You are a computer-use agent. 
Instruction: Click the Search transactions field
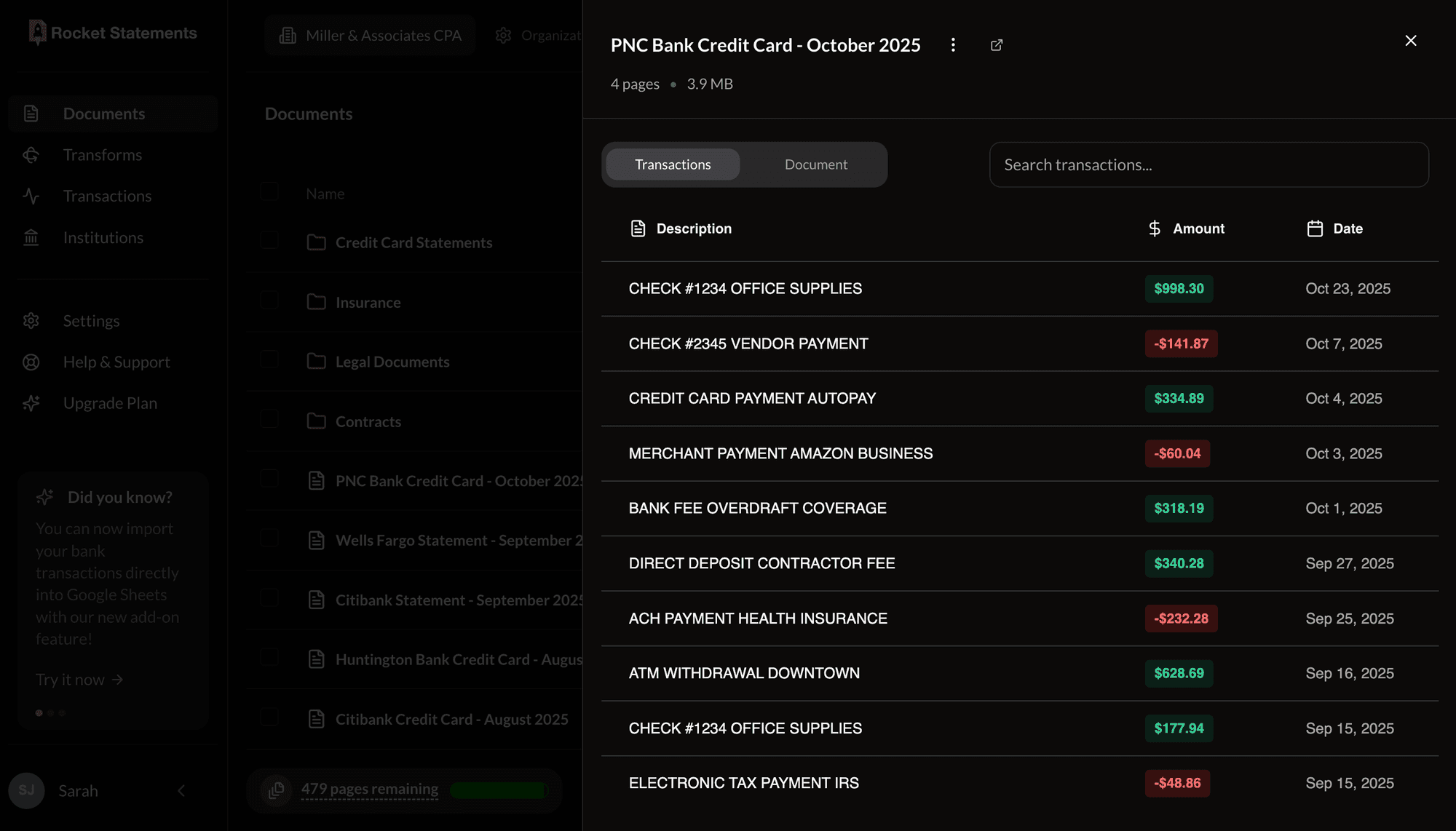(1208, 164)
